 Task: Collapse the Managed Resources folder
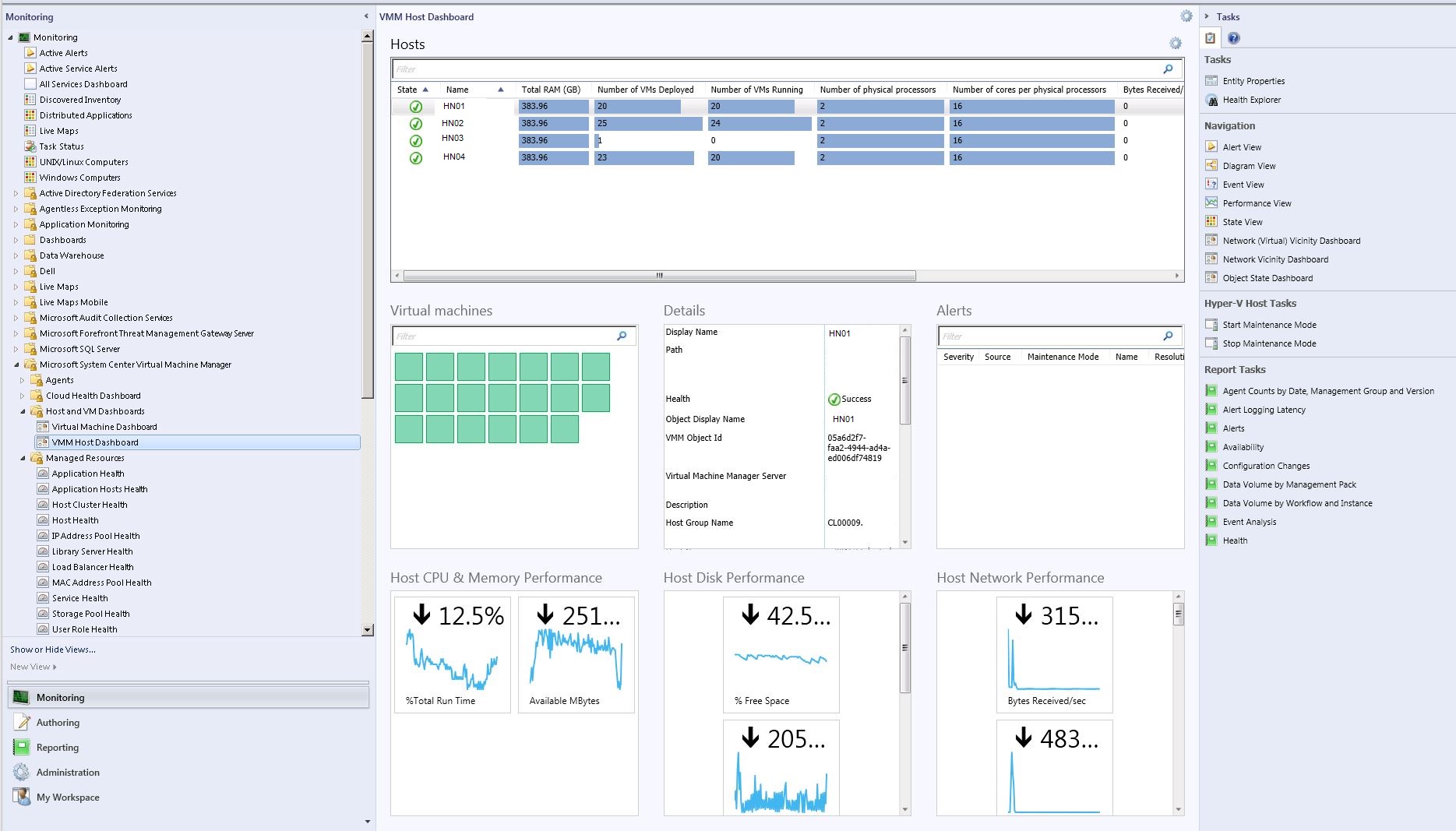(22, 458)
